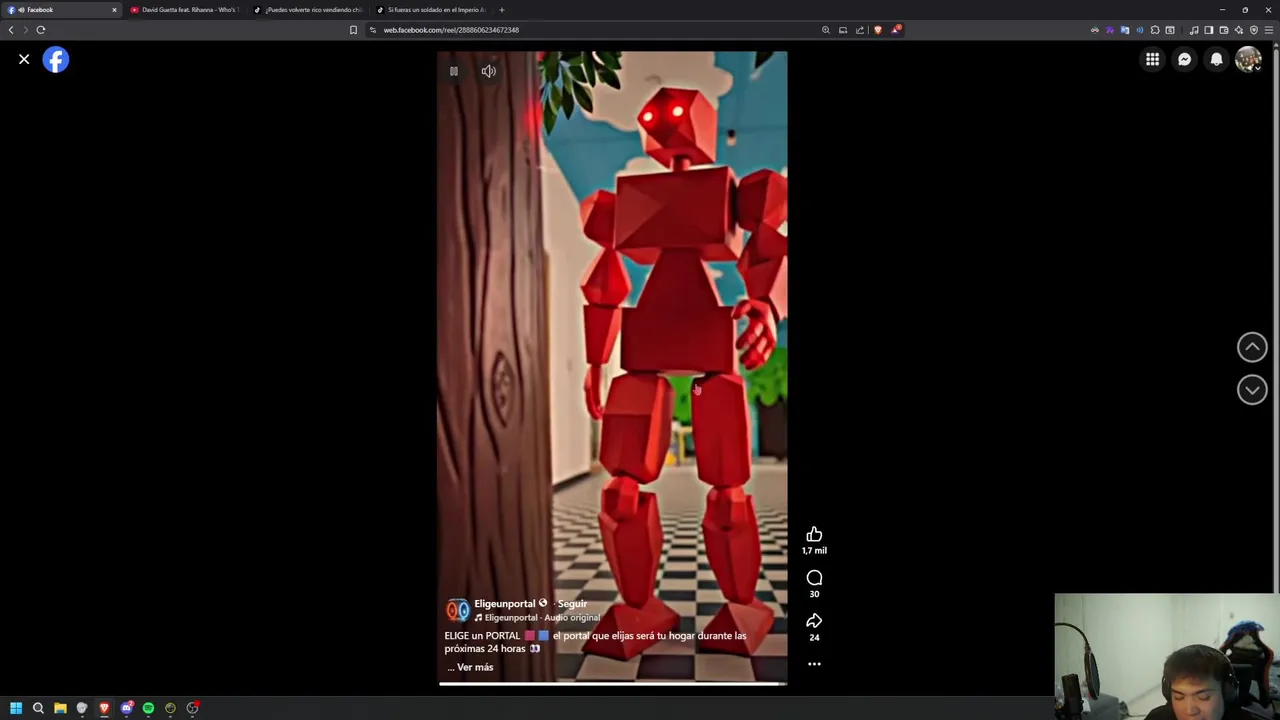
Task: Open the Eligeunportal profile name link
Action: (505, 603)
